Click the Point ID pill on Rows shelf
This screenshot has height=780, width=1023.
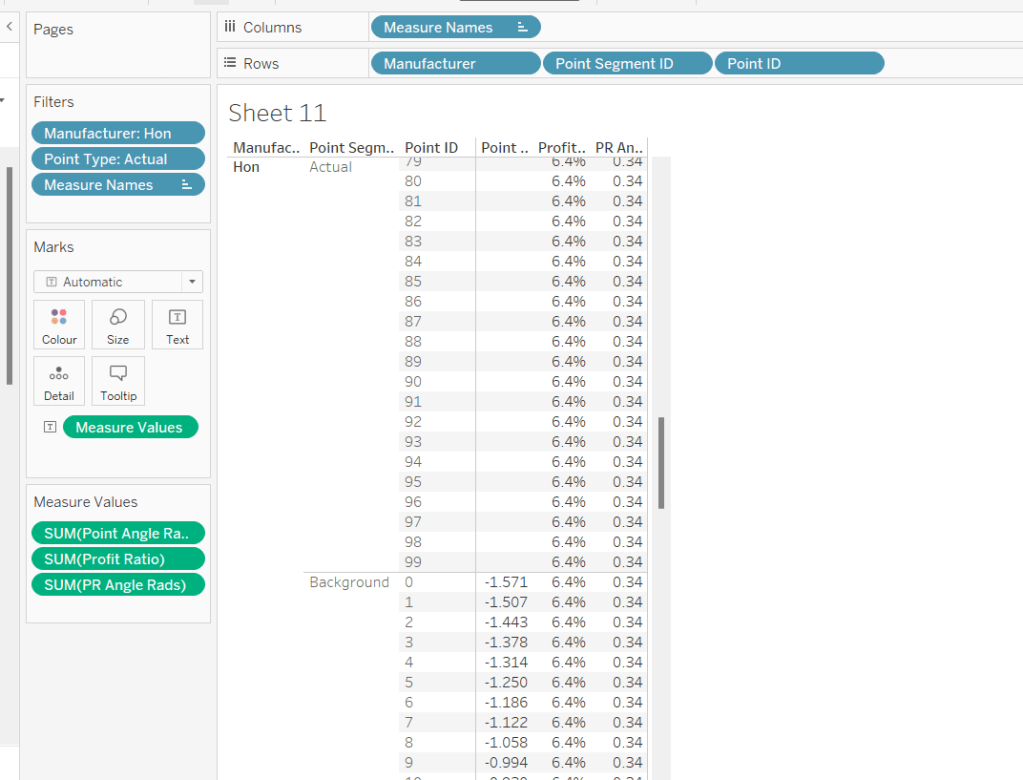(x=798, y=64)
